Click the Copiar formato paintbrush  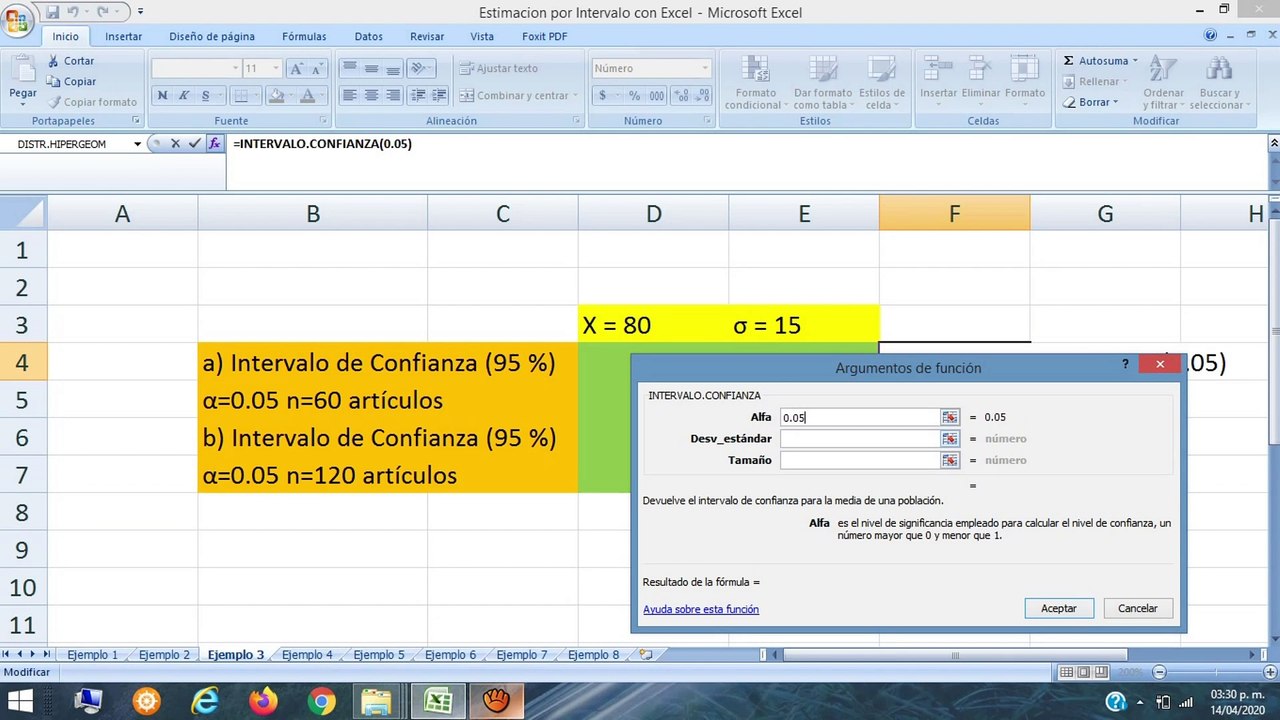pyautogui.click(x=54, y=102)
